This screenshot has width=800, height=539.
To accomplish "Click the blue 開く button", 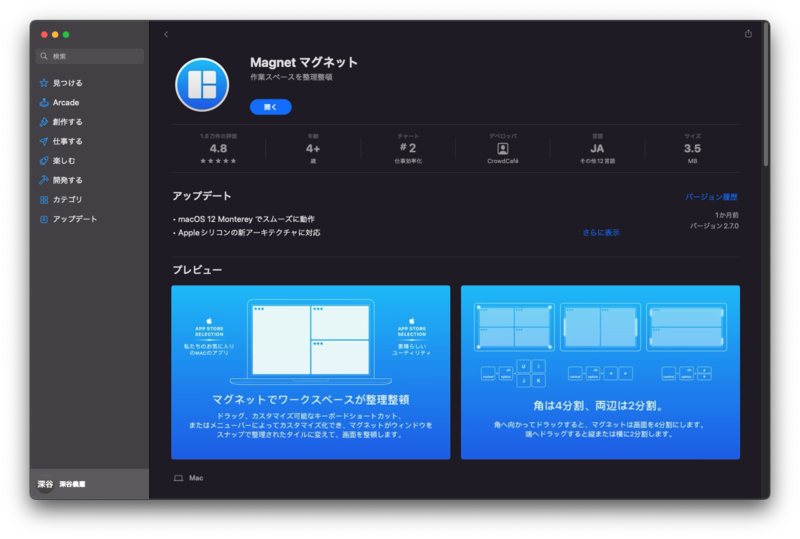I will point(270,107).
